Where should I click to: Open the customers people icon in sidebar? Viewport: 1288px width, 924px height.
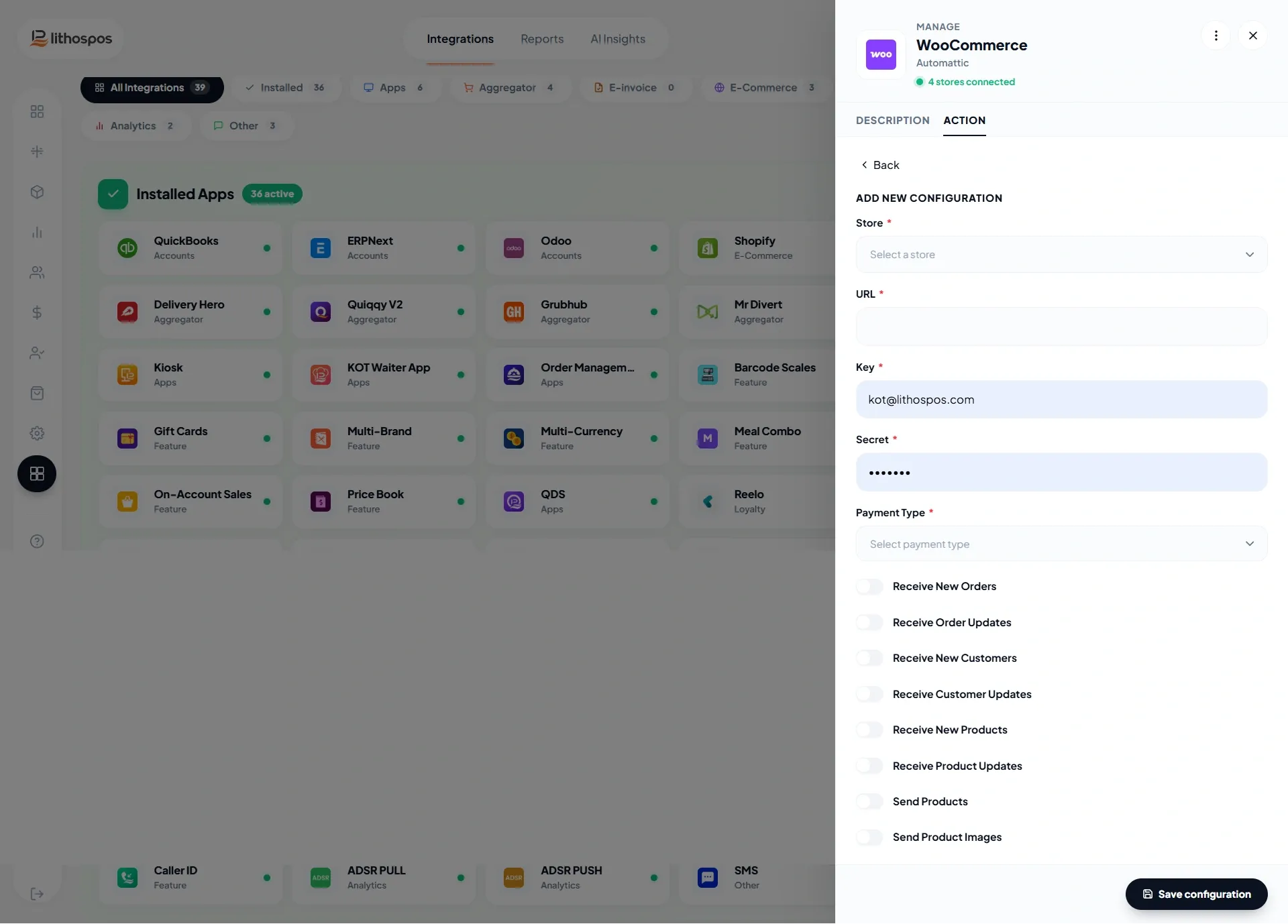[x=37, y=272]
